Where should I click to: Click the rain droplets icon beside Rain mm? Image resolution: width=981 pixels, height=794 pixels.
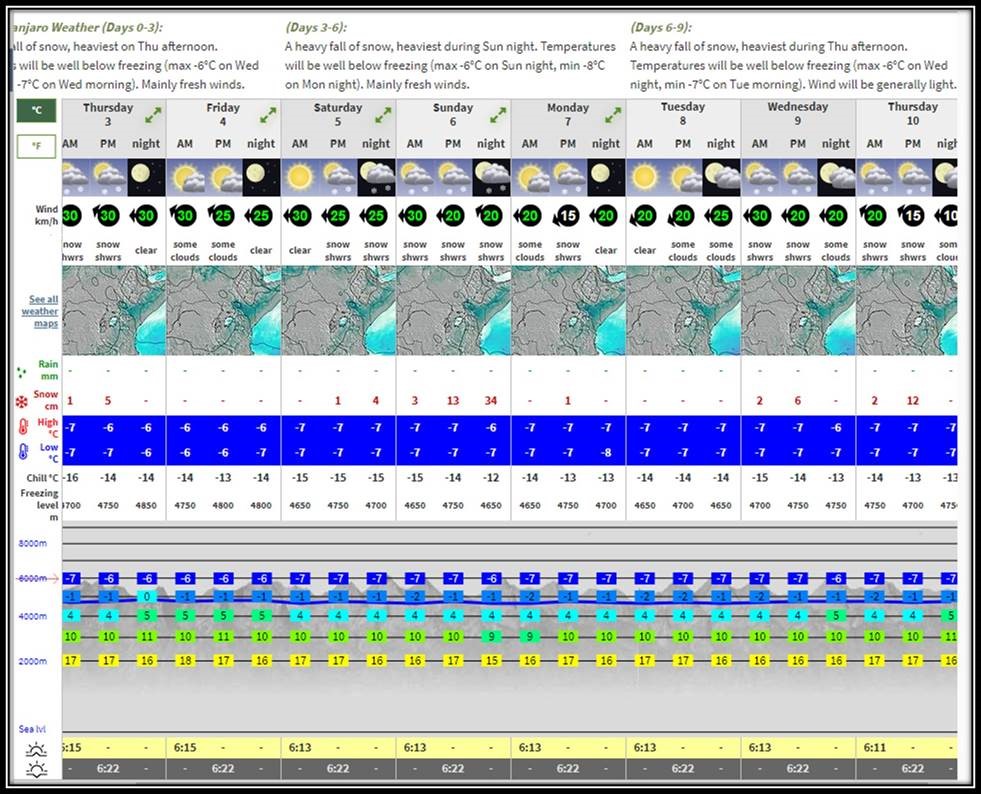[22, 370]
